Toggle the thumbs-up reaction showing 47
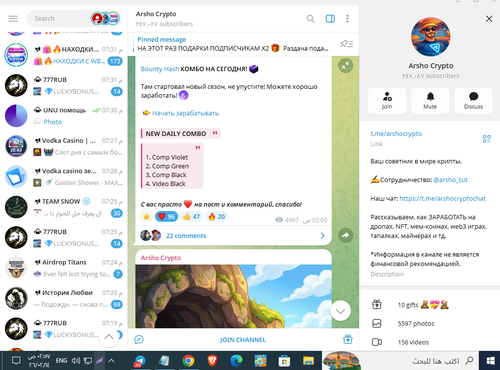The image size is (500, 370). [191, 217]
